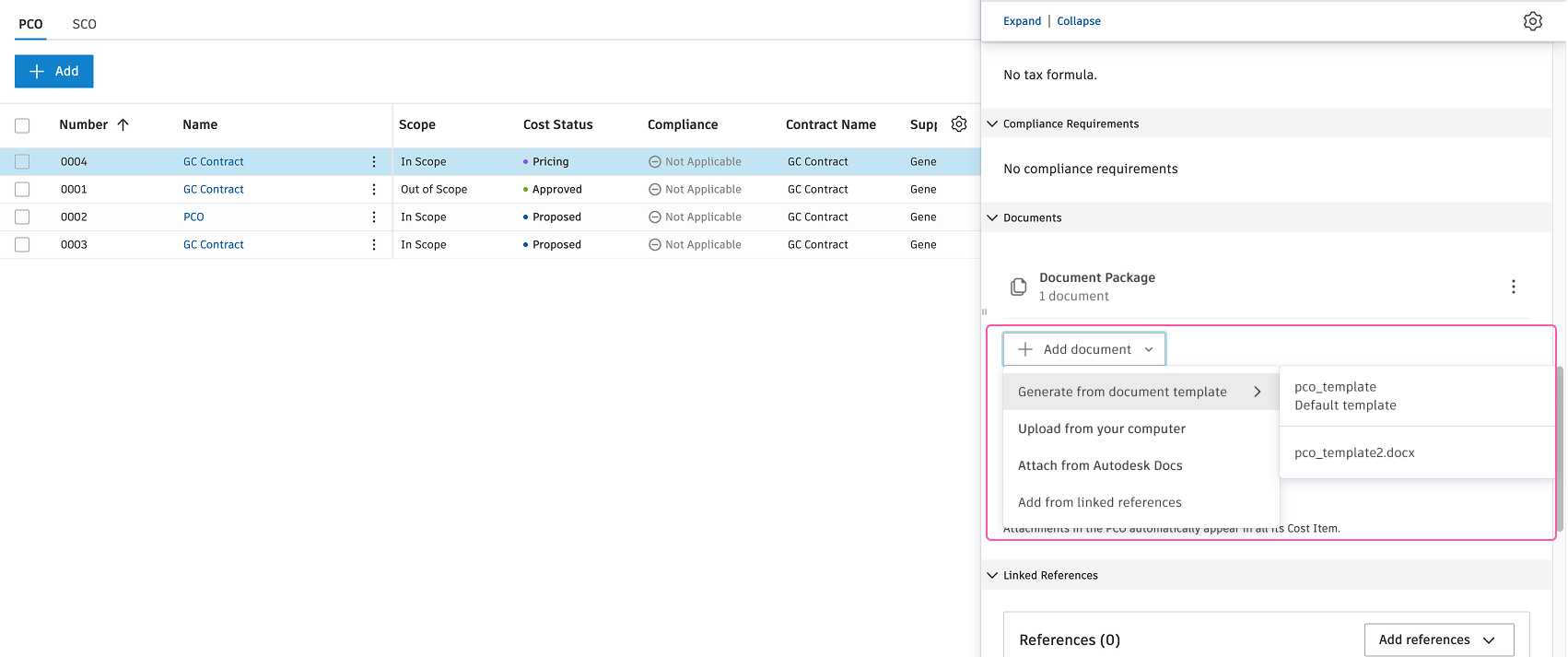Image resolution: width=1568 pixels, height=657 pixels.
Task: Click the panel vertical scrollbar
Action: pos(1559,449)
